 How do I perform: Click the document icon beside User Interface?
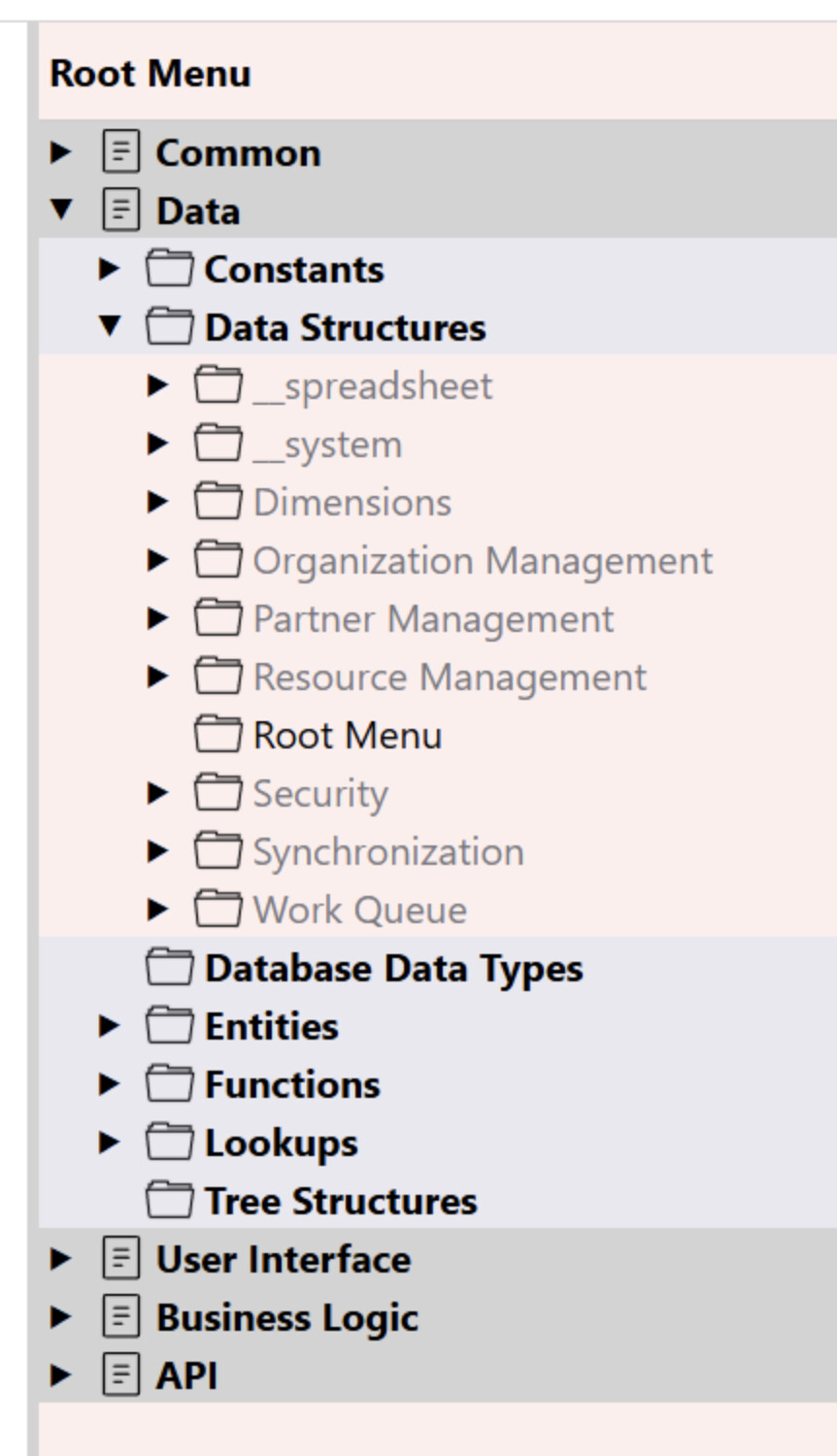pos(121,1259)
